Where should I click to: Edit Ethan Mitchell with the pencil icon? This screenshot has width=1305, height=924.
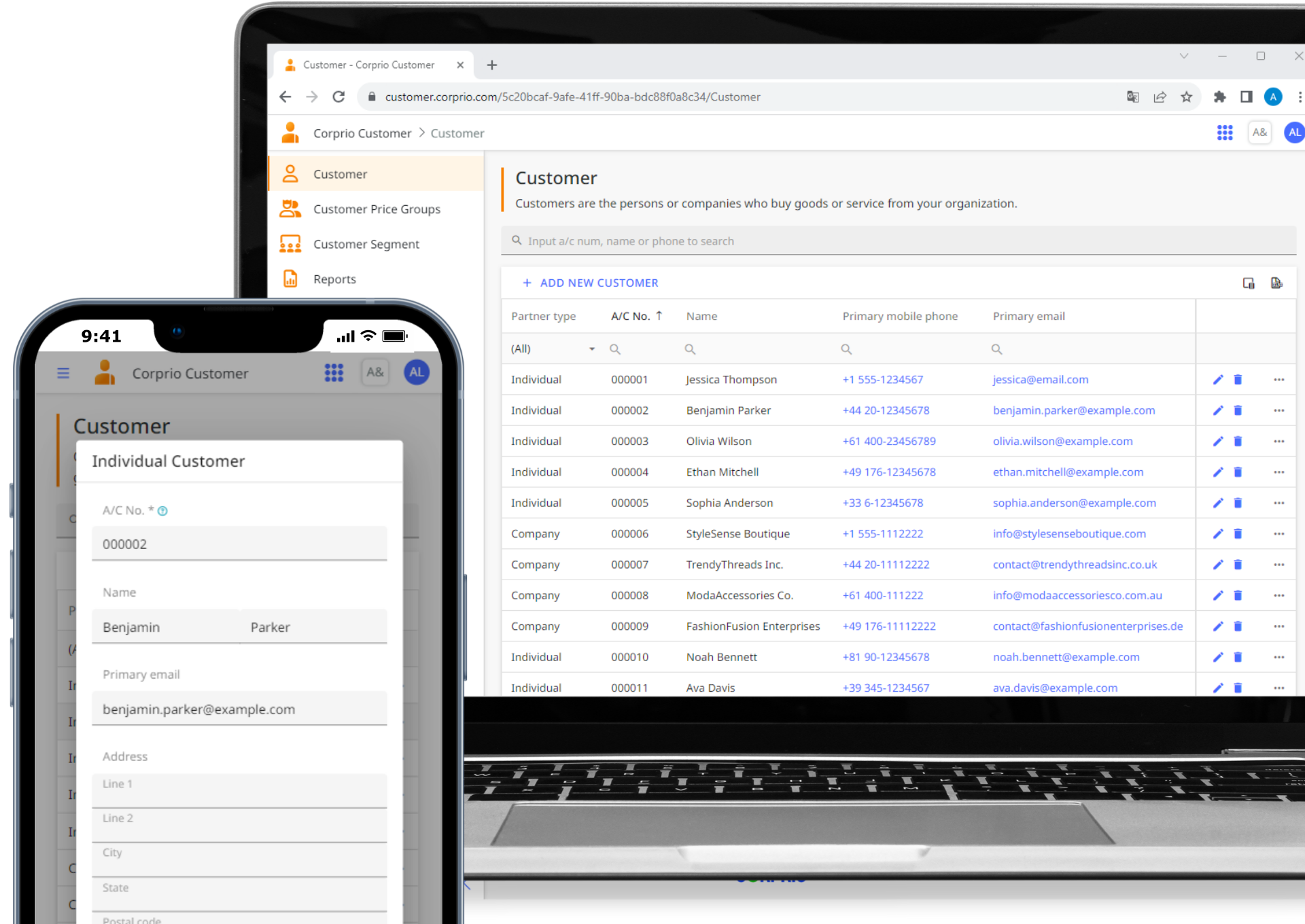pyautogui.click(x=1218, y=472)
